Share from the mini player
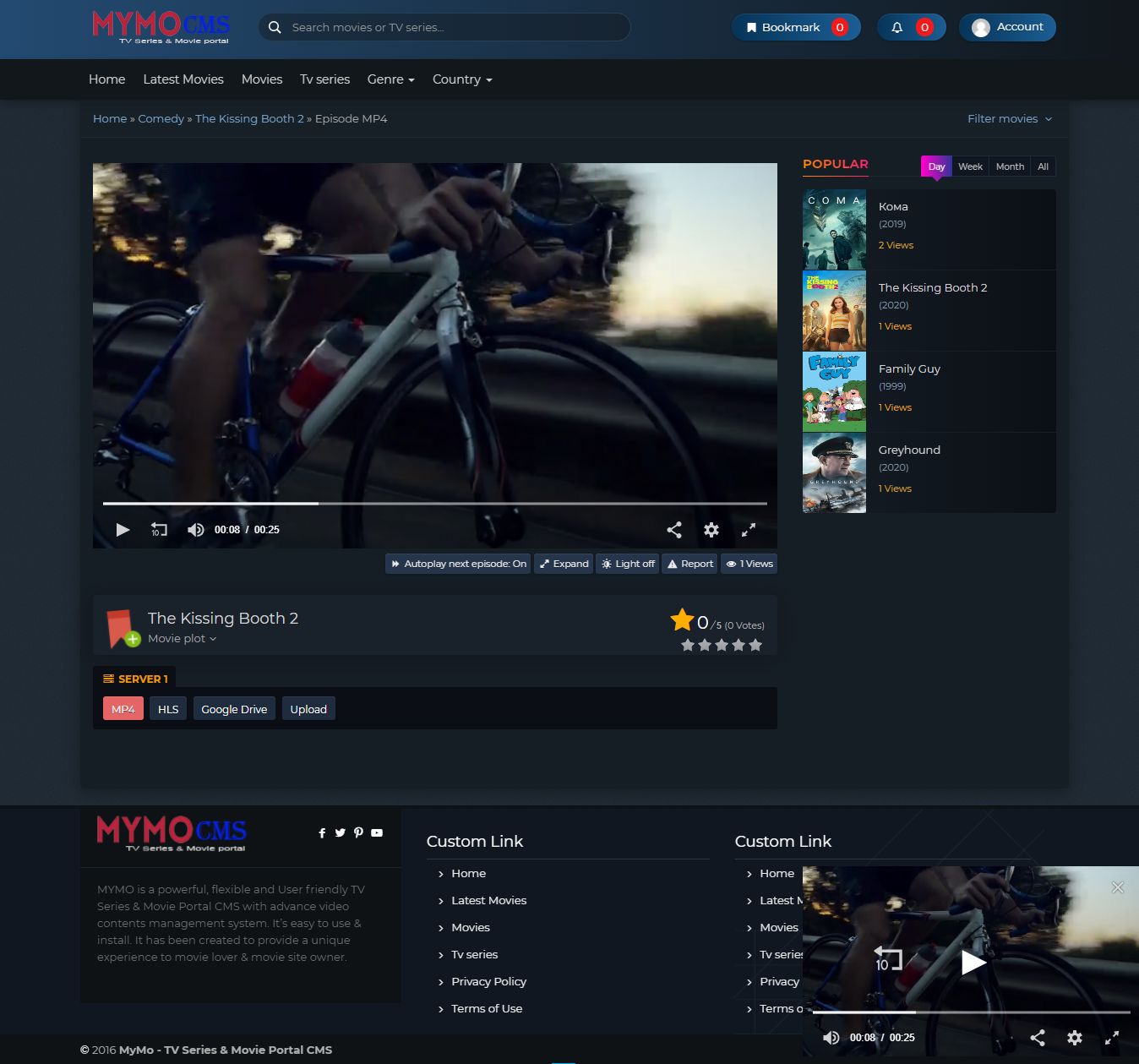 [1038, 1038]
